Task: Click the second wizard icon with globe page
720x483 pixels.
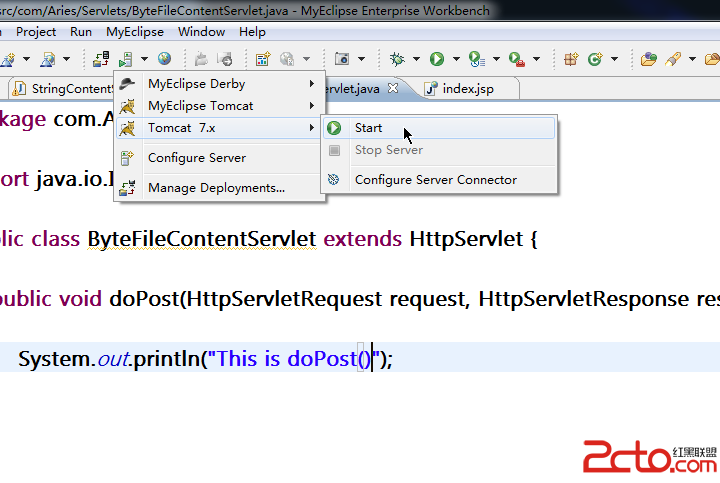Action: point(48,59)
